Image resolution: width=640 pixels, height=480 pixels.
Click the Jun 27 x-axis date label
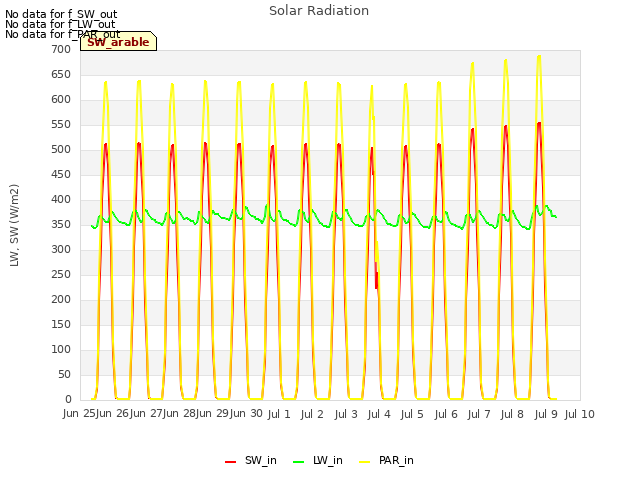[146, 414]
